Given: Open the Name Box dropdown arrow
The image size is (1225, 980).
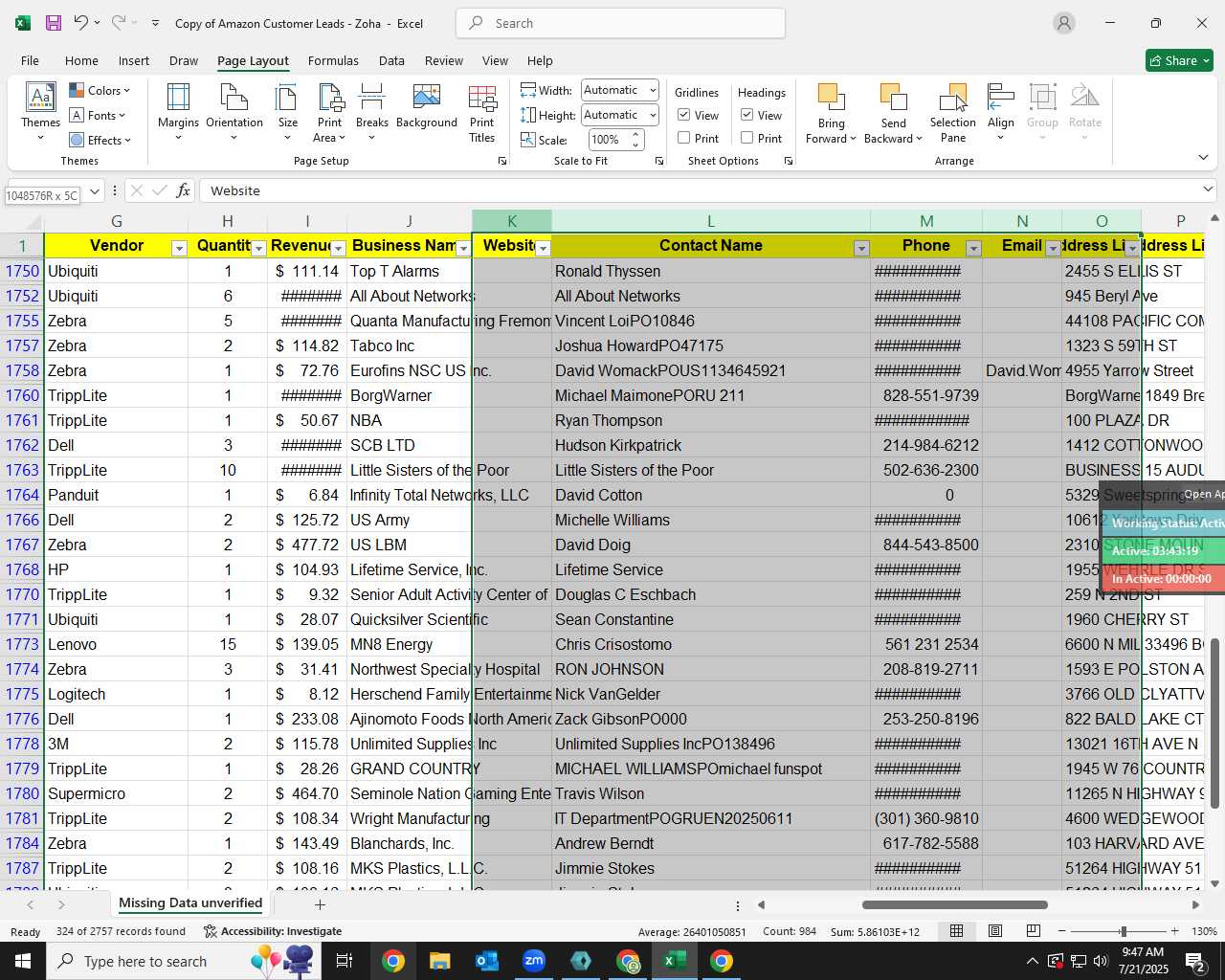Looking at the screenshot, I should [95, 190].
